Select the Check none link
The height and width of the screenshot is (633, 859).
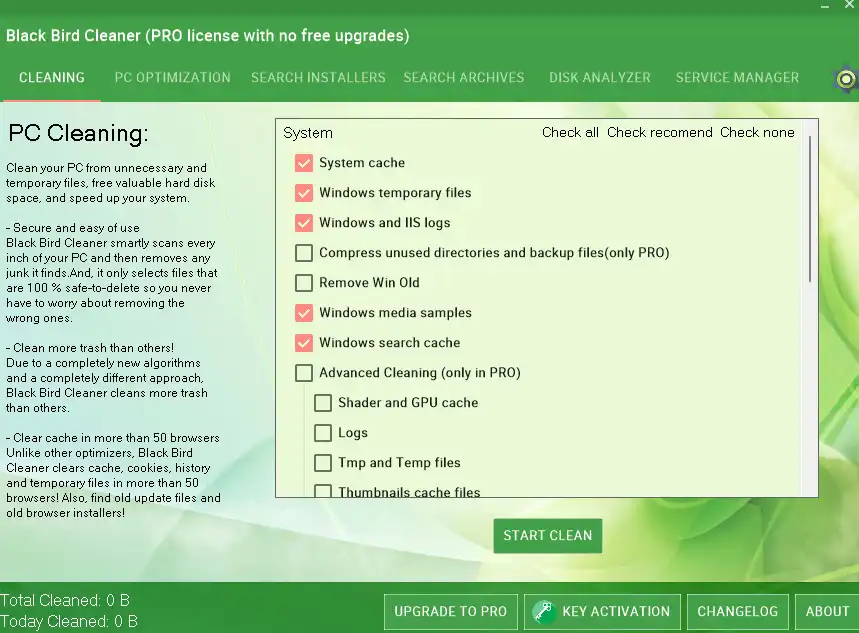[x=757, y=132]
